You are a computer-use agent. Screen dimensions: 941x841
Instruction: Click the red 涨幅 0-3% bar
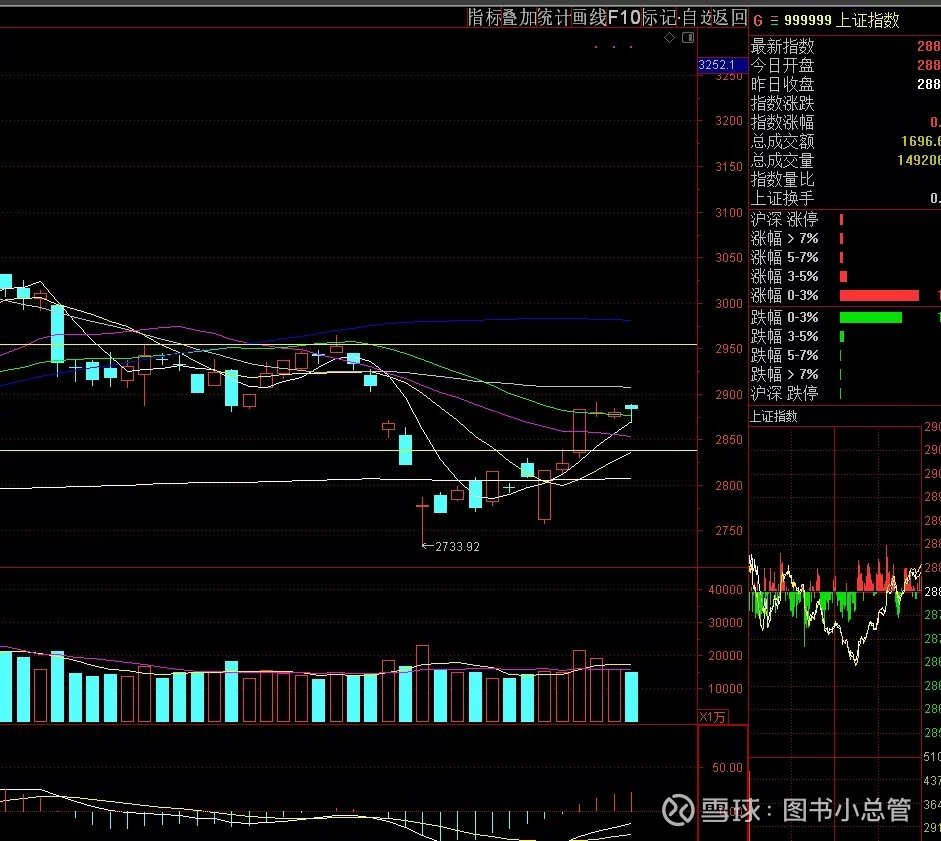click(879, 295)
